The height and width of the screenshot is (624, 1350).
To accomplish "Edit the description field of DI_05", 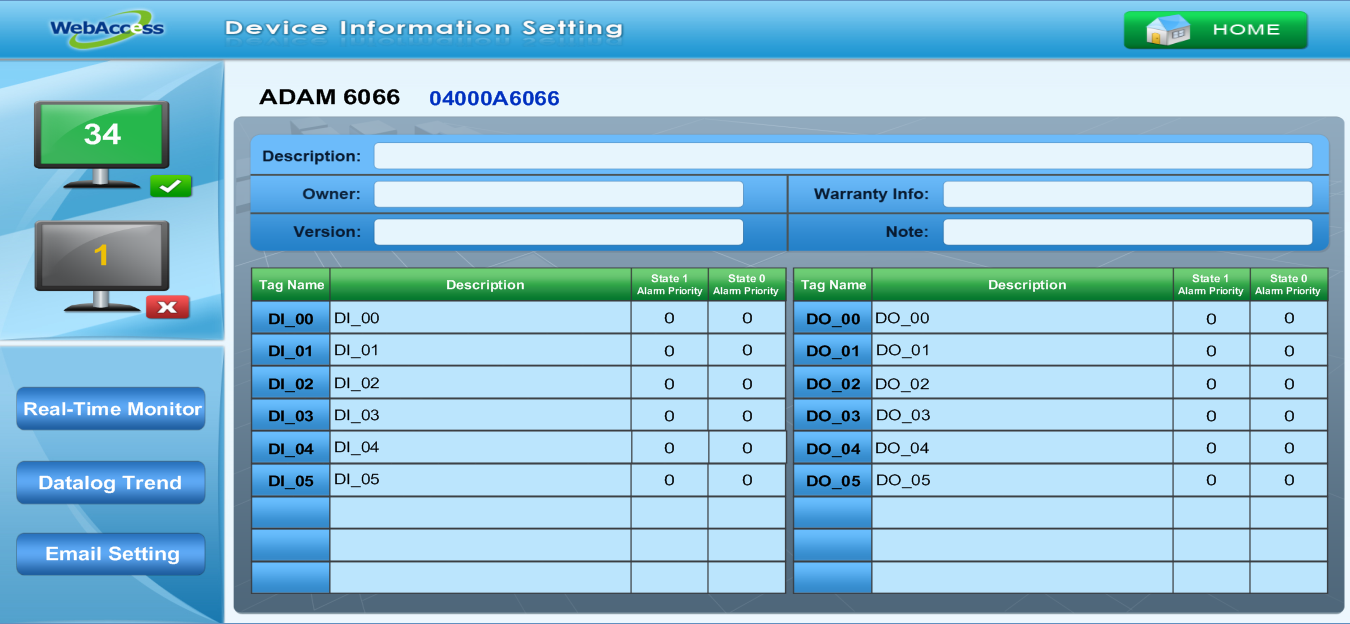I will [481, 481].
